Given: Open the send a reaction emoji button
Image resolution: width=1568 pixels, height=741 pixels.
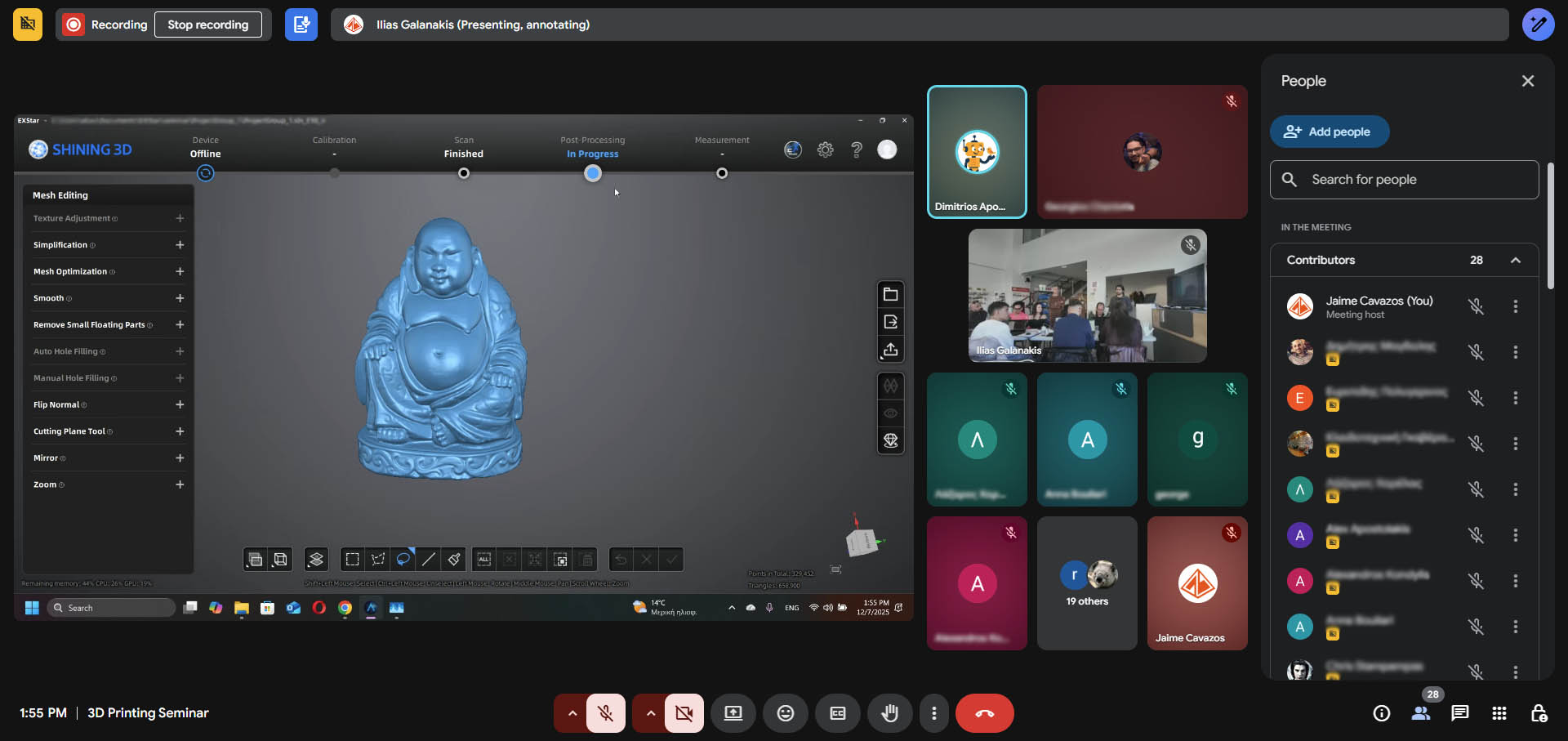Looking at the screenshot, I should click(x=785, y=713).
